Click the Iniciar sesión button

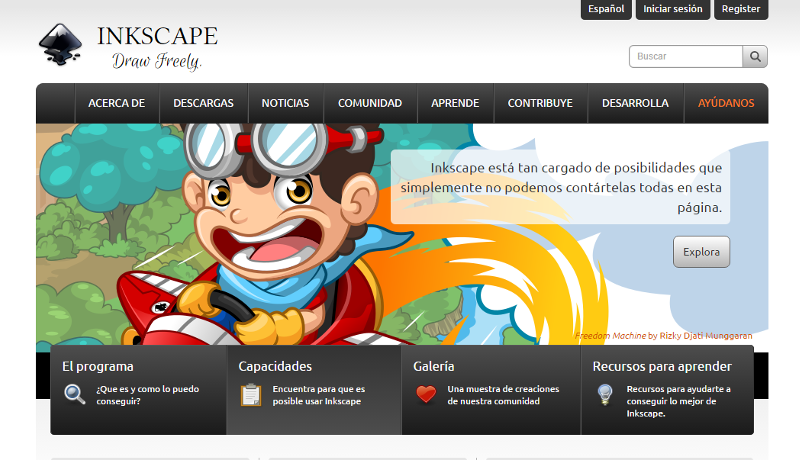[x=673, y=9]
